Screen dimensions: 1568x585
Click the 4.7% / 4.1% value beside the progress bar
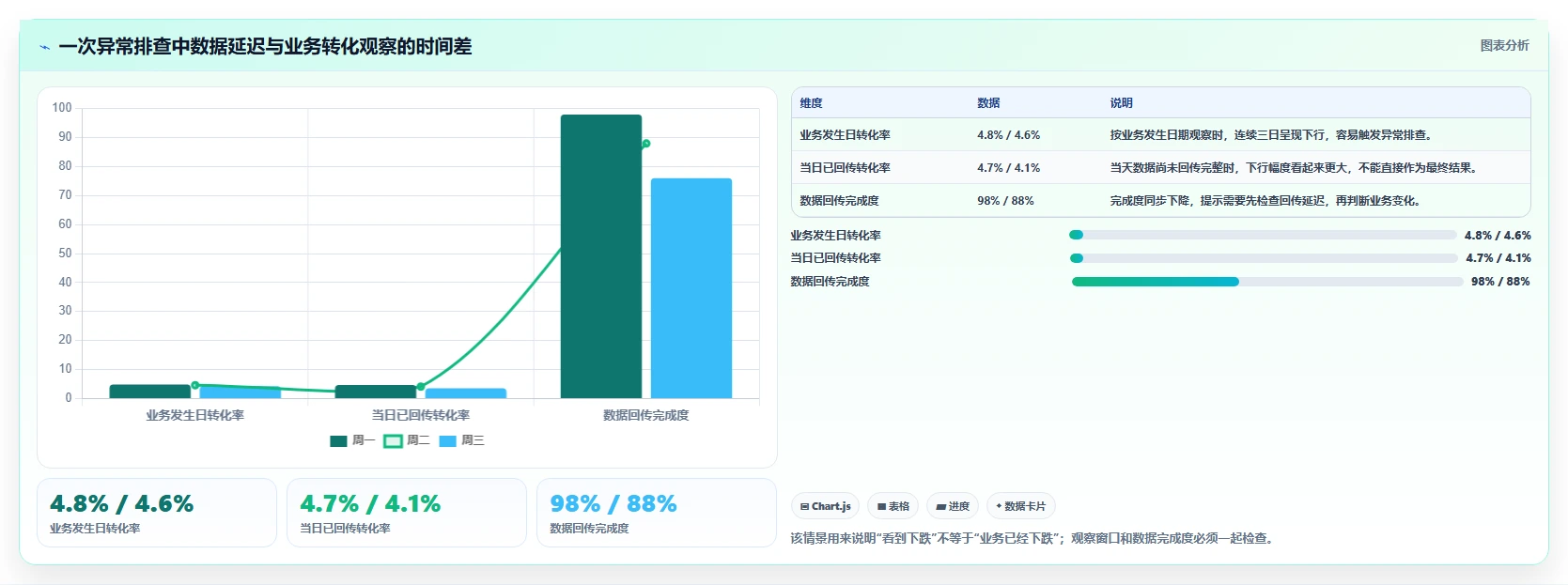click(1498, 258)
